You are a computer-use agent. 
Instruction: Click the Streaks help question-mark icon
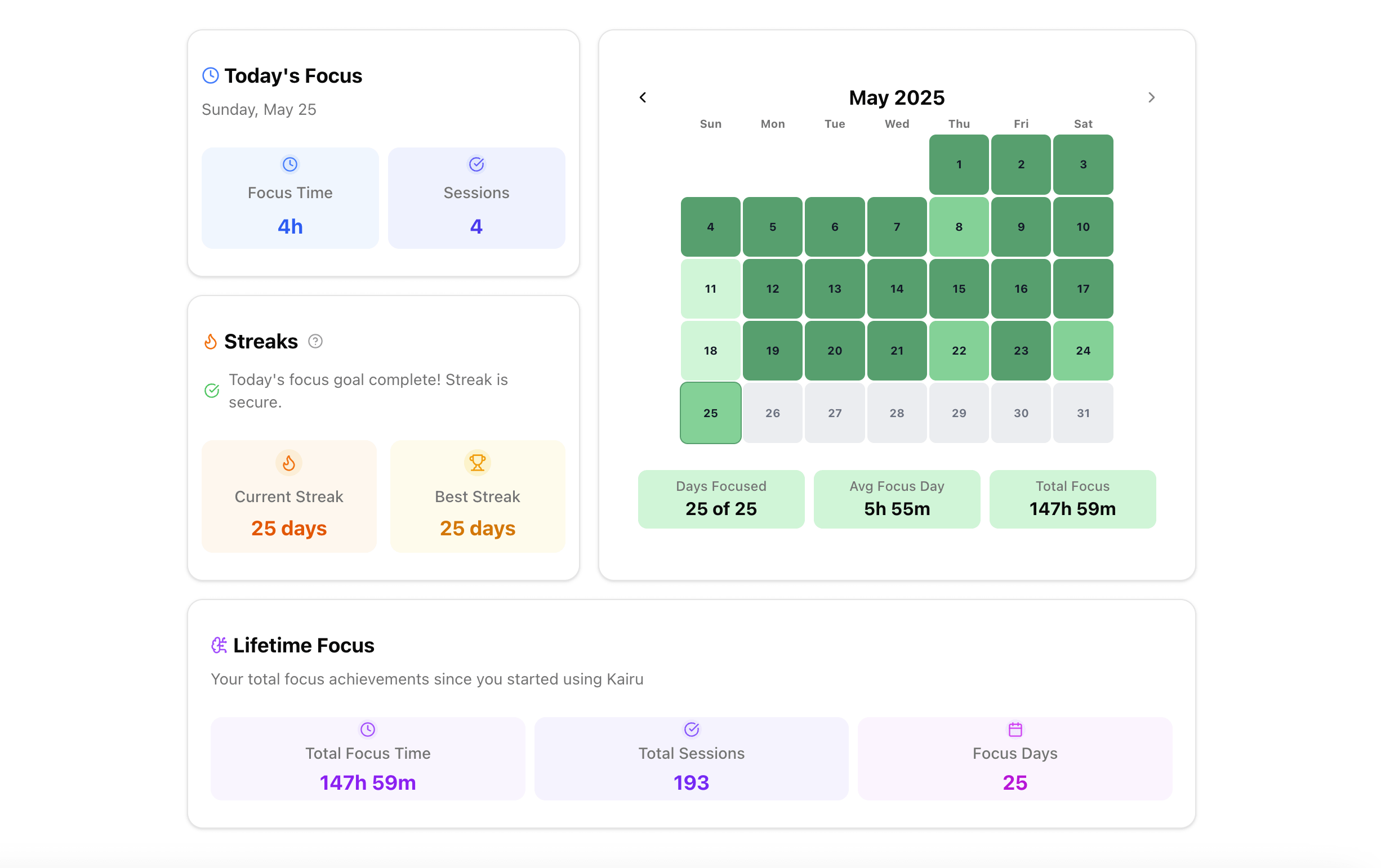pos(315,341)
